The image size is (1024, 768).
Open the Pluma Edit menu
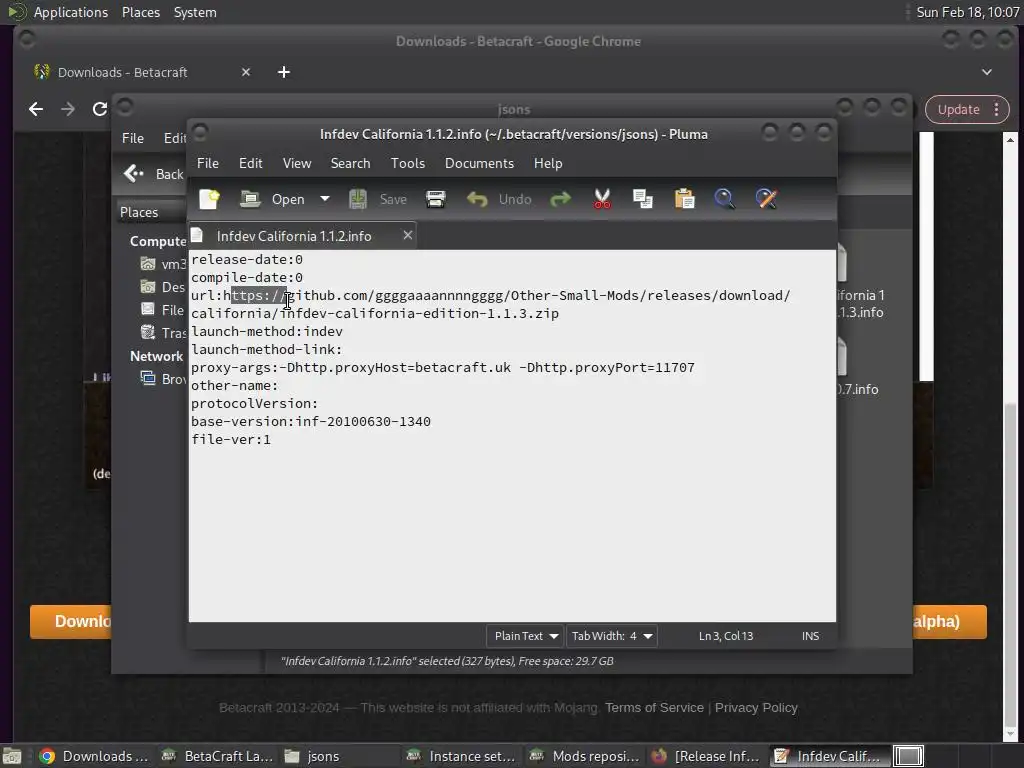click(x=251, y=163)
